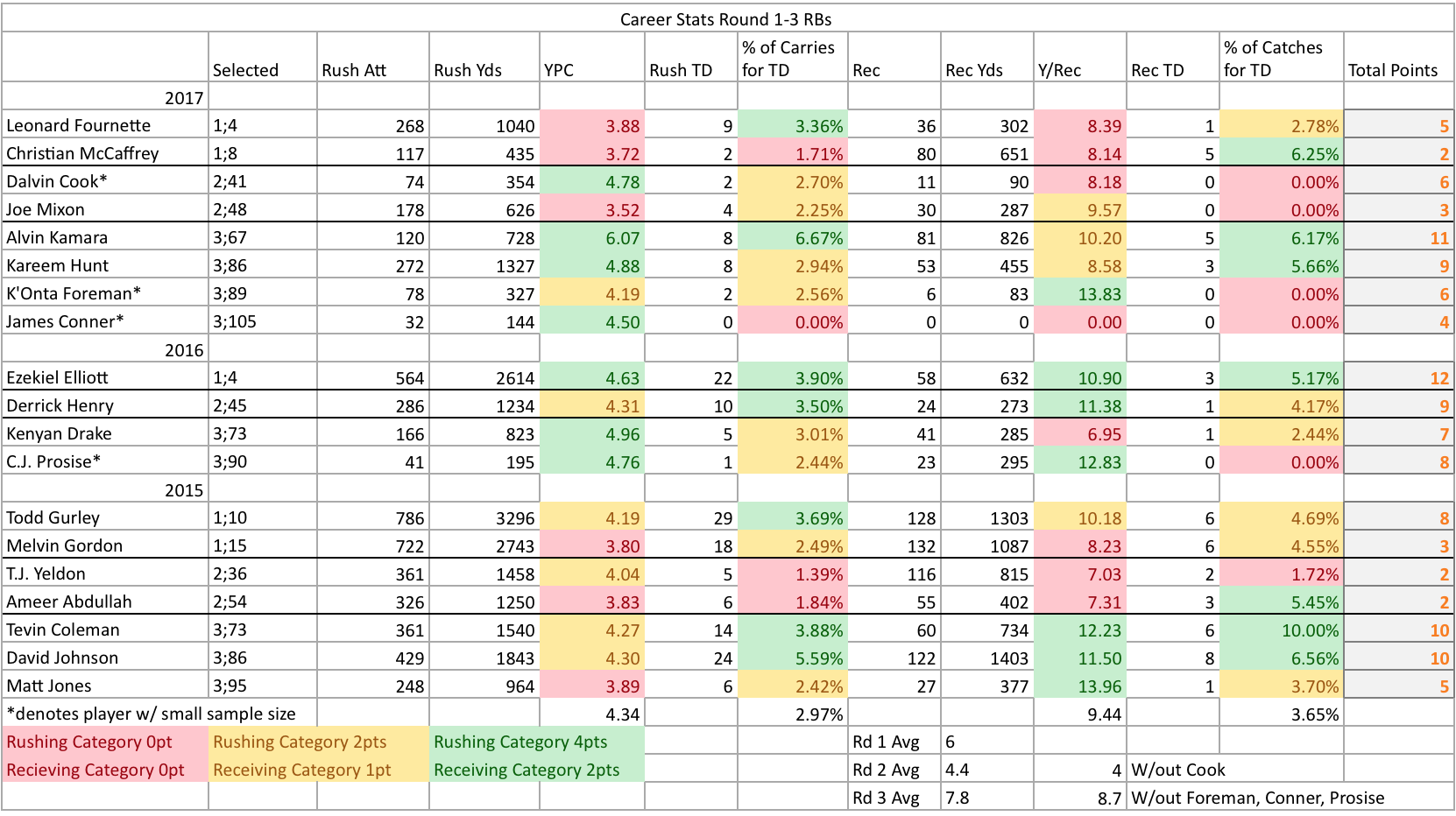Select Tevin Coleman's 10.00% catches cell
The height and width of the screenshot is (816, 1456).
pos(1282,630)
